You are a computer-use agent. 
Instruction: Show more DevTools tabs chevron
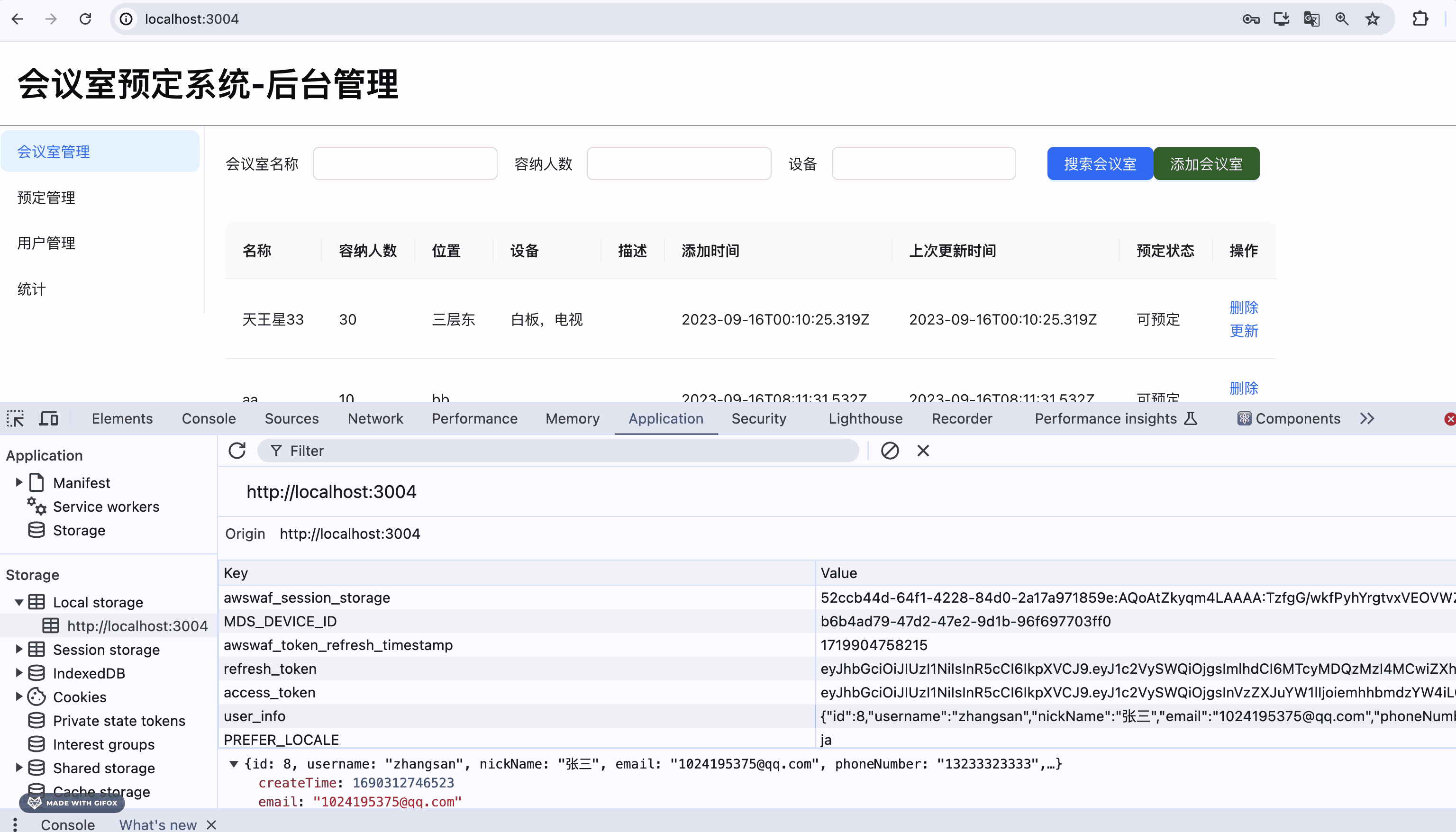coord(1367,419)
